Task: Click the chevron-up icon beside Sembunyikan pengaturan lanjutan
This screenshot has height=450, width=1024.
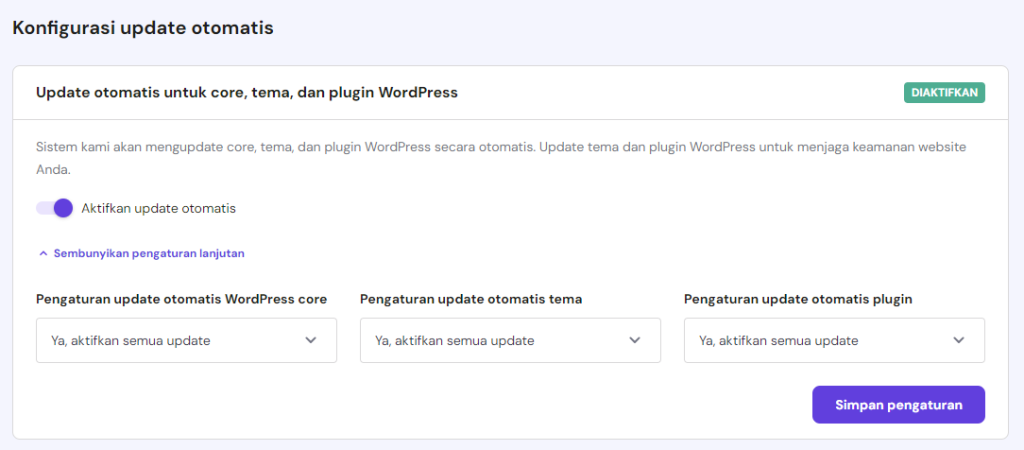Action: coord(43,254)
